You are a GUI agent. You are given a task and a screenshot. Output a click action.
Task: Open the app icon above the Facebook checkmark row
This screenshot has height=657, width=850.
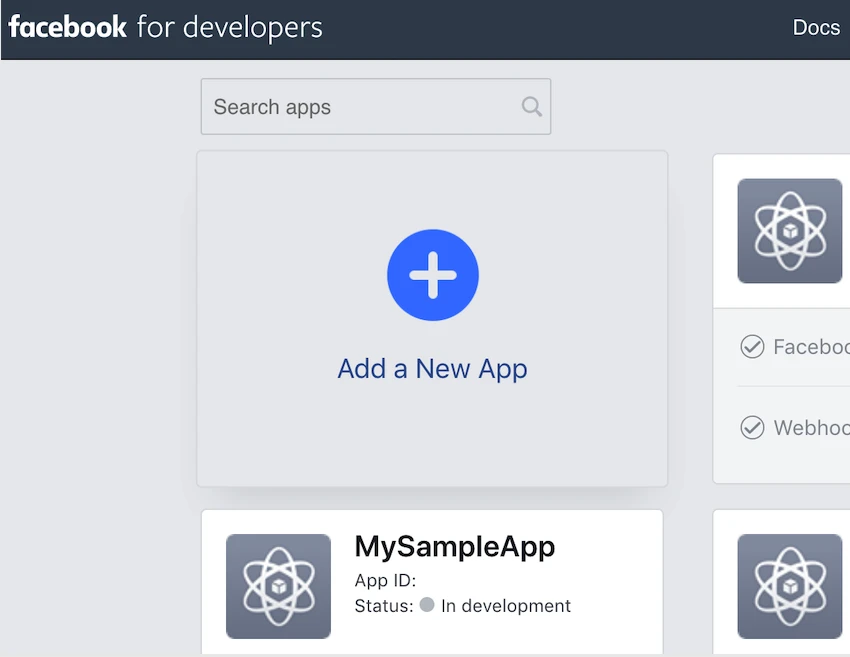point(790,231)
